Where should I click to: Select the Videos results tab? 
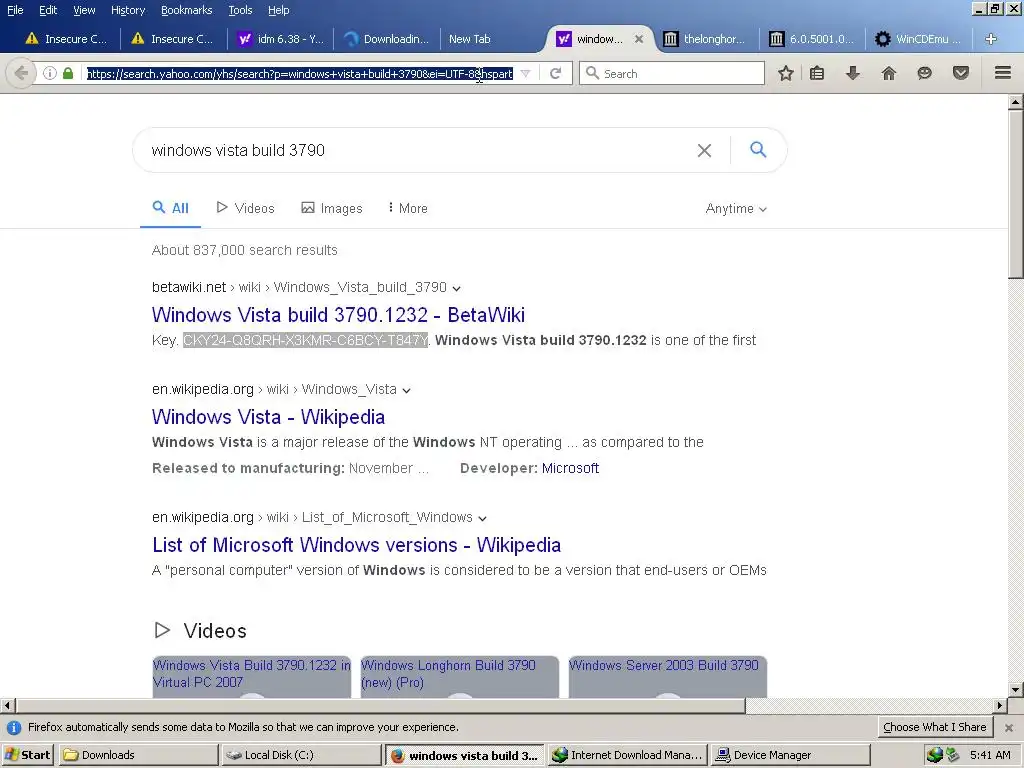click(x=246, y=208)
